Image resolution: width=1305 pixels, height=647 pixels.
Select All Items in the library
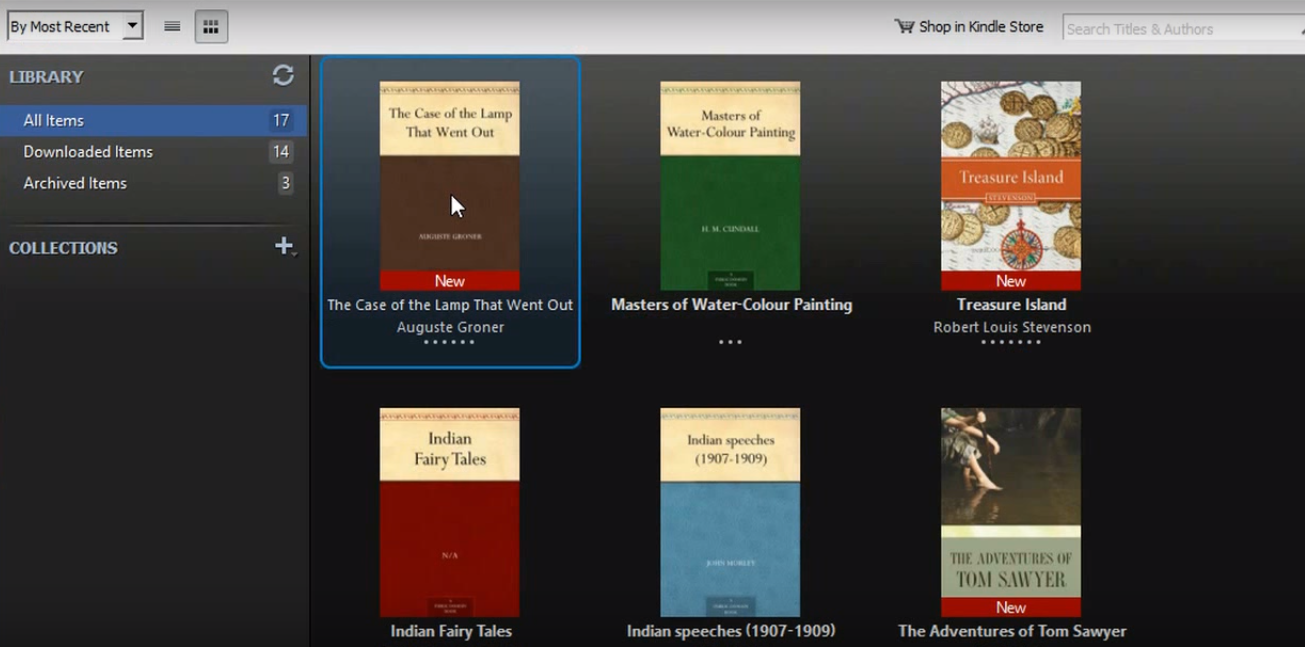pyautogui.click(x=153, y=120)
